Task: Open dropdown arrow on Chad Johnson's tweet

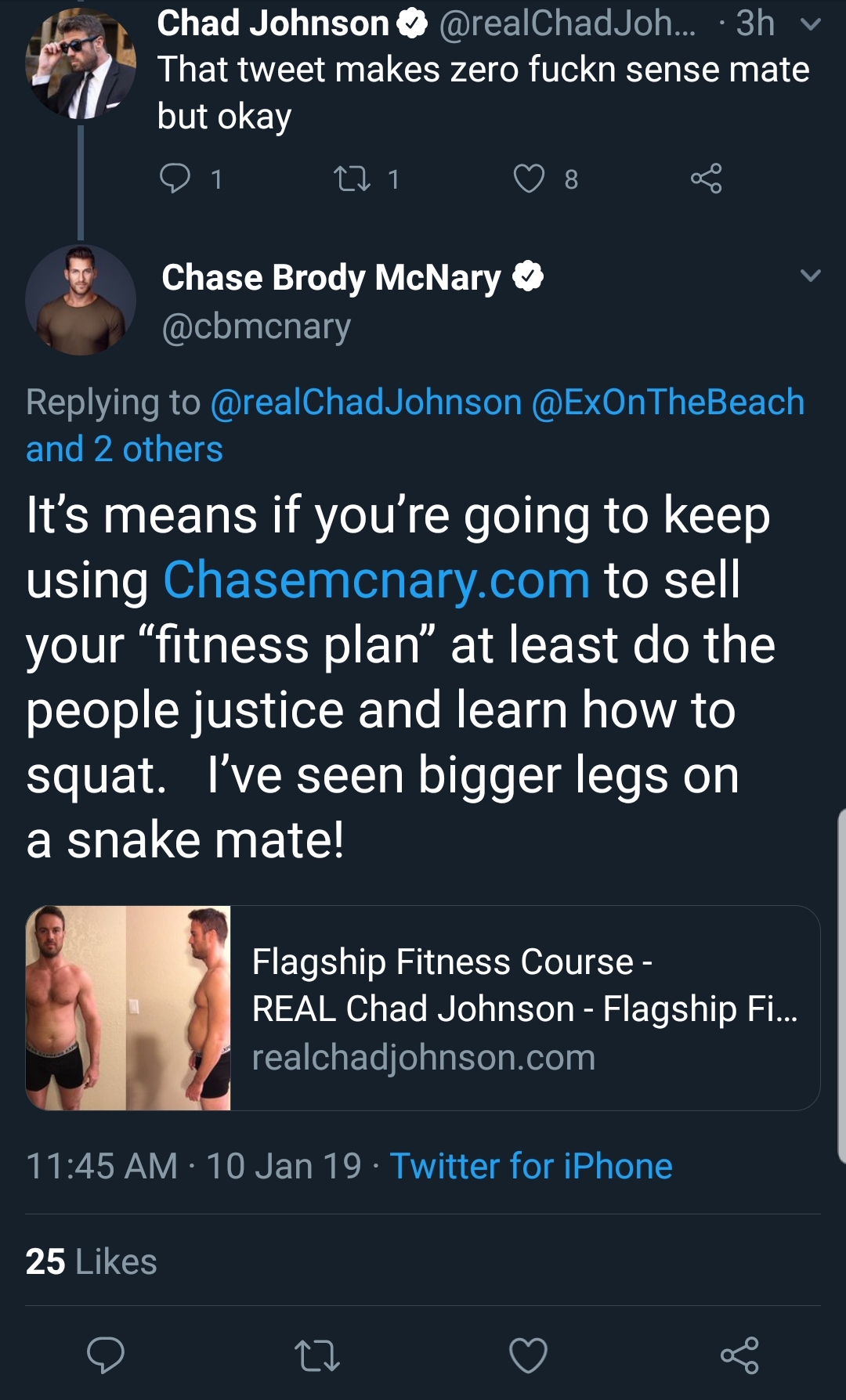Action: 811,24
